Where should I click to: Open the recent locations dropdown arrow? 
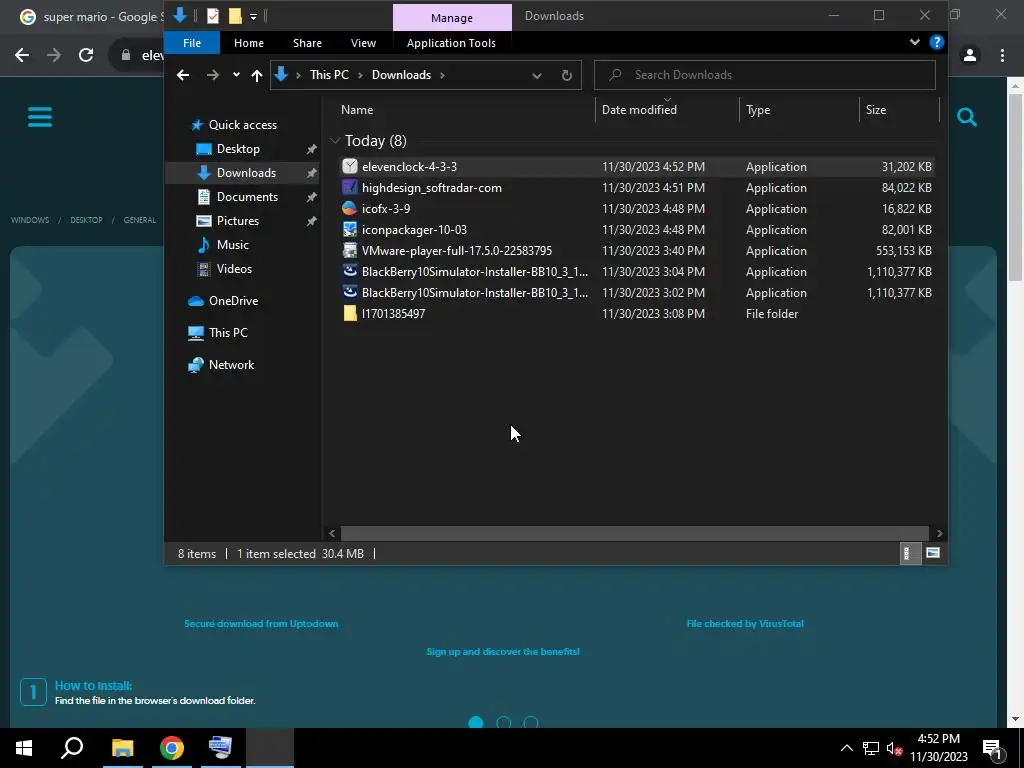click(236, 75)
